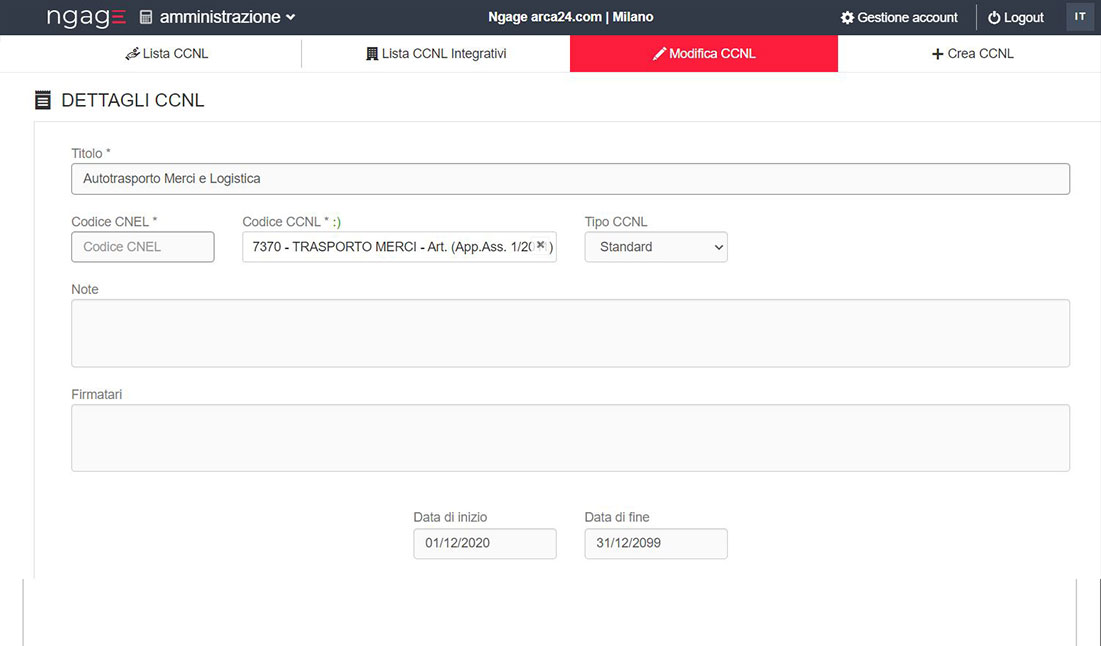Viewport: 1101px width, 646px height.
Task: Click the Codice CCNL label
Action: [x=291, y=222]
